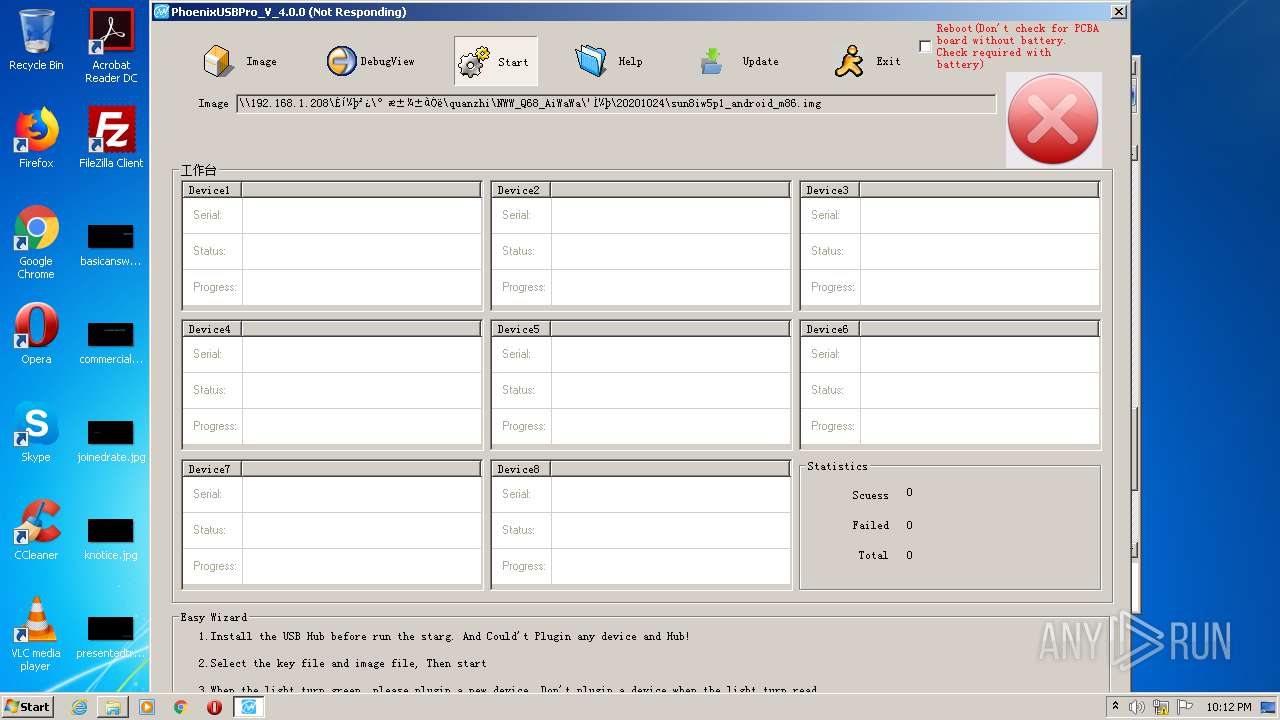Click the Exit running-man button
The width and height of the screenshot is (1280, 720).
point(866,61)
